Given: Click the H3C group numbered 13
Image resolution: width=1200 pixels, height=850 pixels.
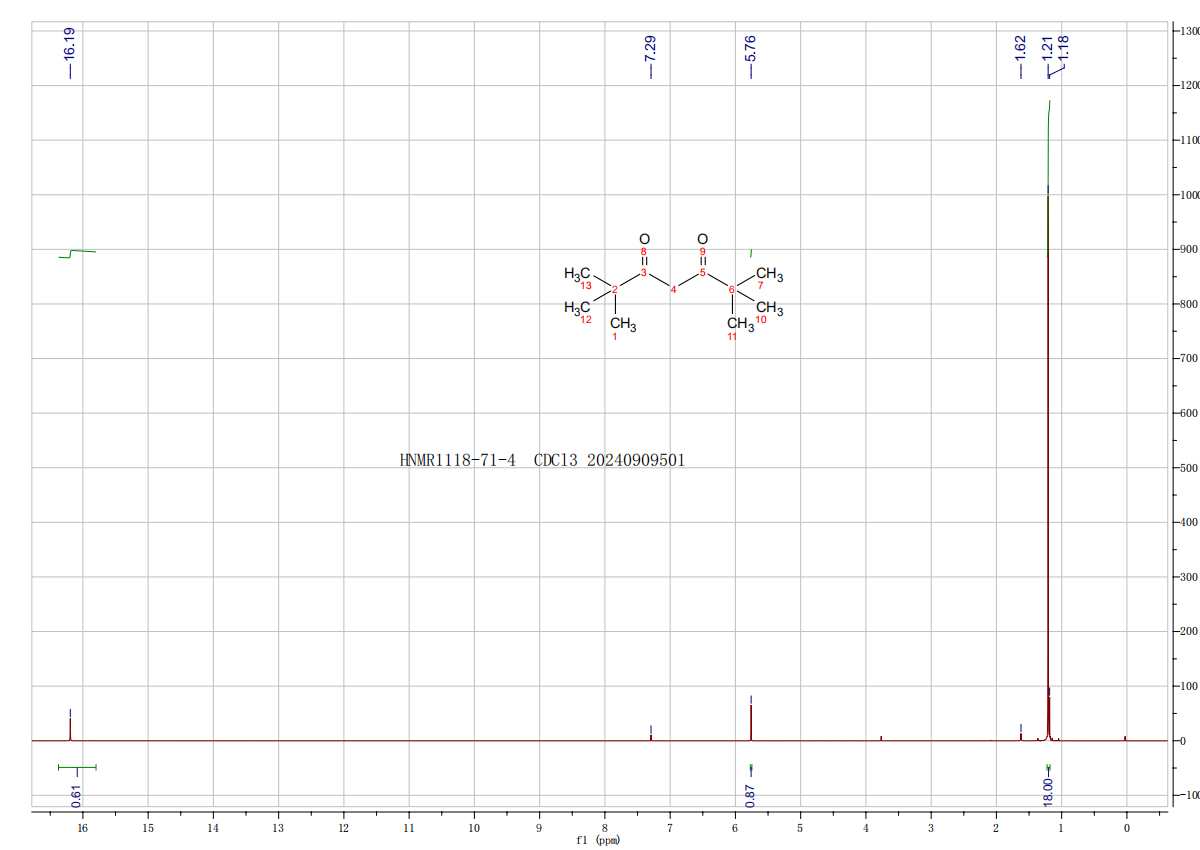Looking at the screenshot, I should click(578, 275).
